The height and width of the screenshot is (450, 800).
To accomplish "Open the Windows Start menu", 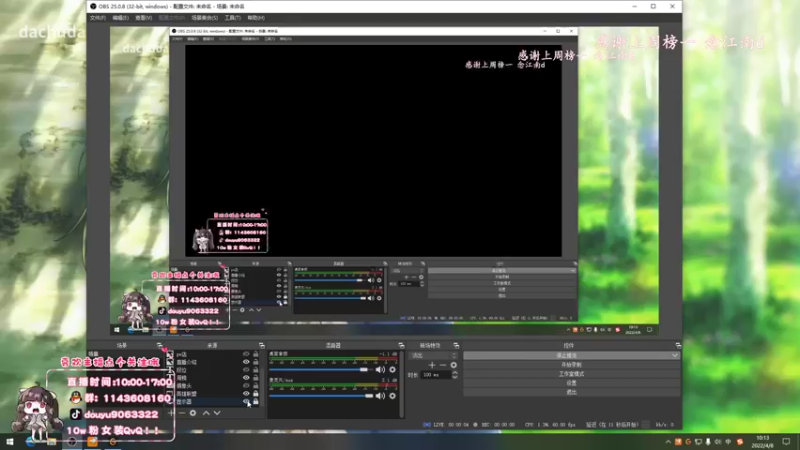I will 10,442.
